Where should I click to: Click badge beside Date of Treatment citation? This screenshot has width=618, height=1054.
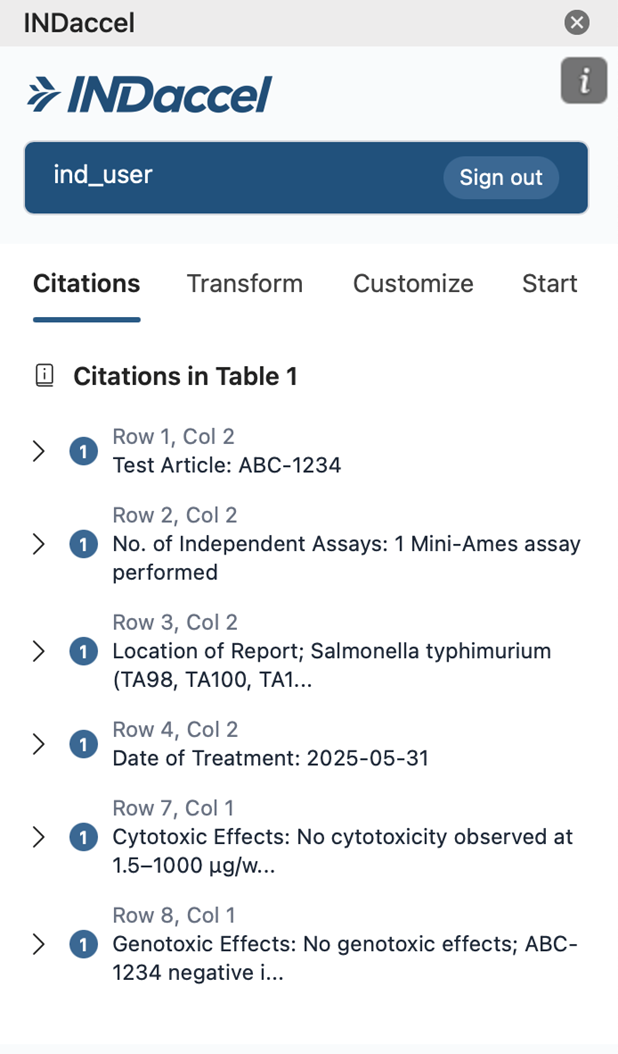click(83, 744)
